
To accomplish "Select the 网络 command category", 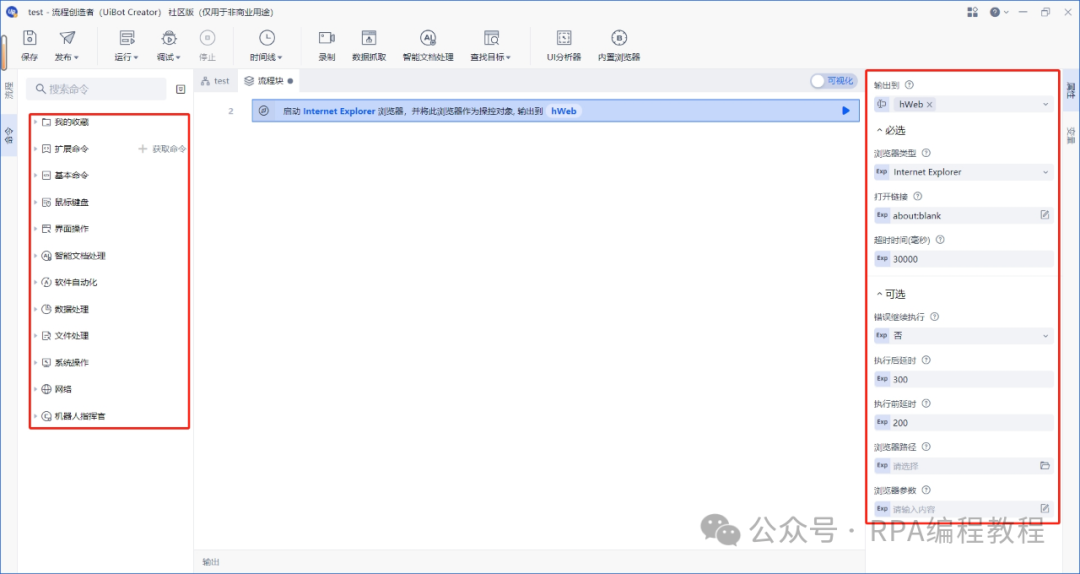I will (63, 389).
